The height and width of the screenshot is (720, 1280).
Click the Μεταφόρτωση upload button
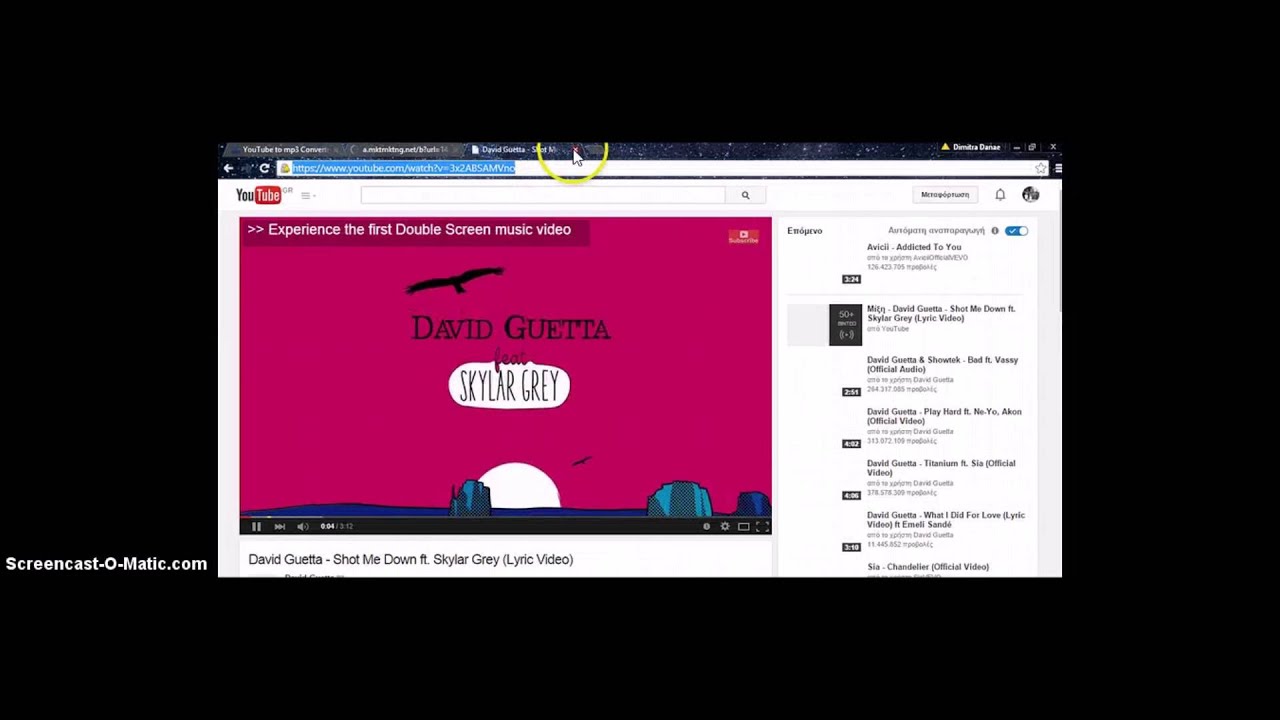(x=945, y=195)
